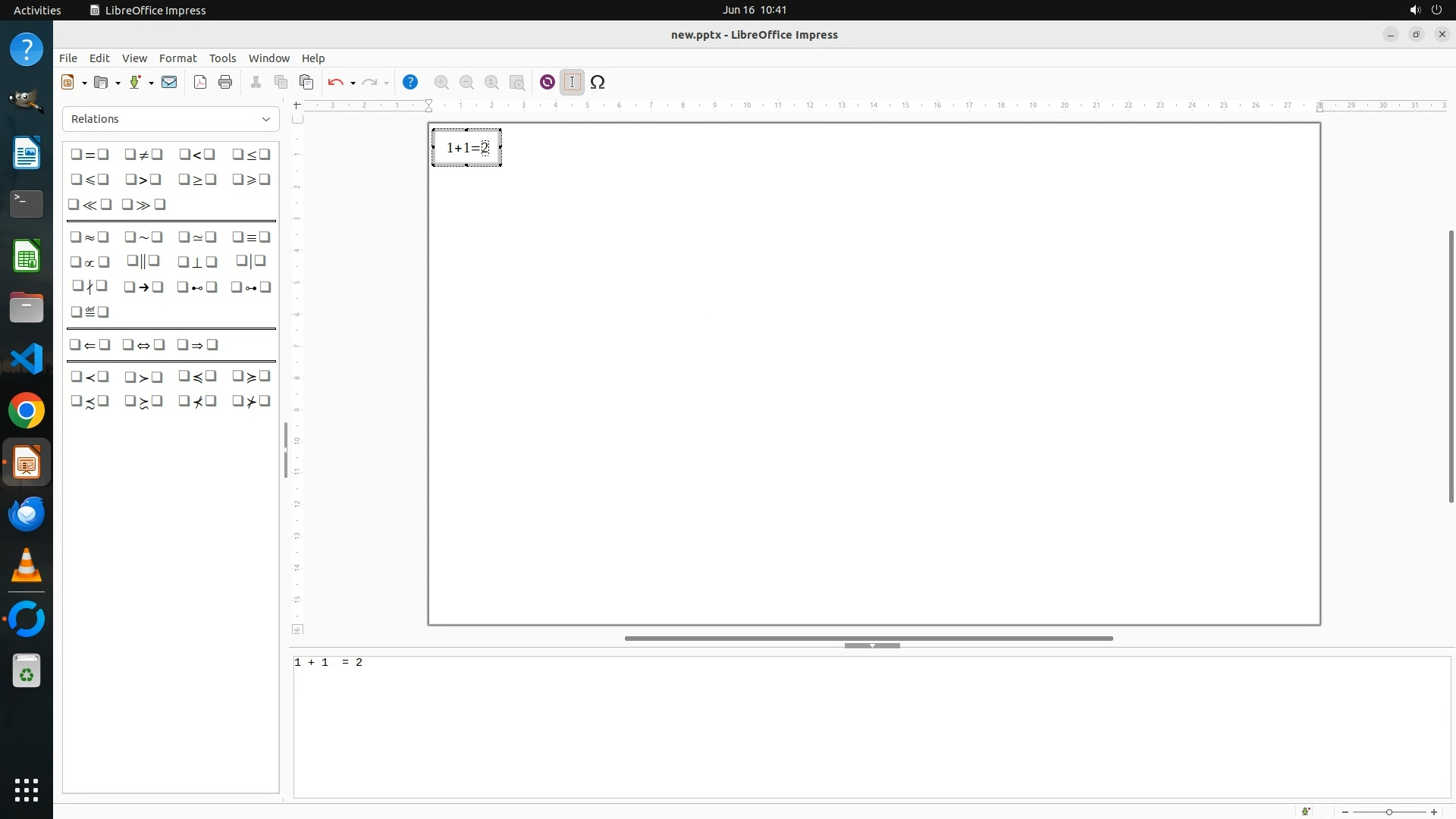Insert the not-equal relation template
The width and height of the screenshot is (1456, 819).
tap(143, 155)
